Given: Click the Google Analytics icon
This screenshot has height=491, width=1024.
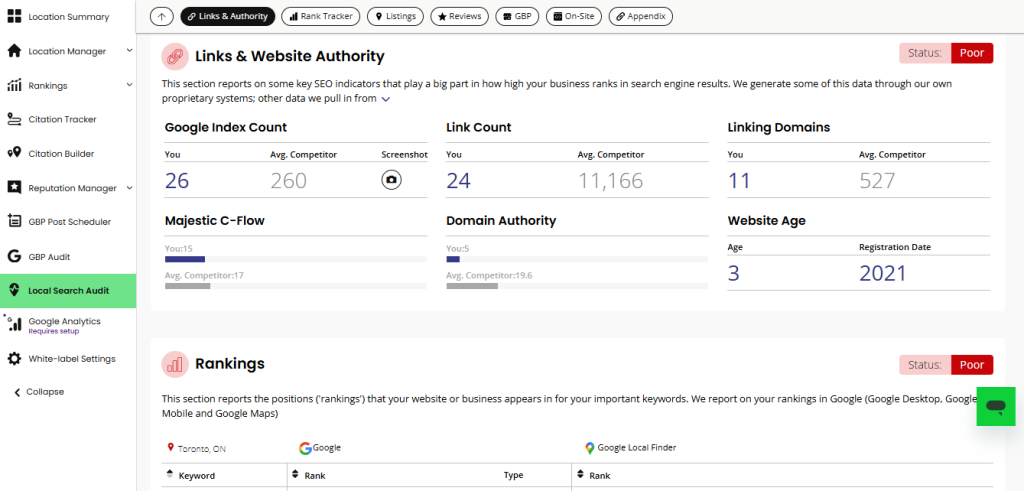Looking at the screenshot, I should (14, 325).
